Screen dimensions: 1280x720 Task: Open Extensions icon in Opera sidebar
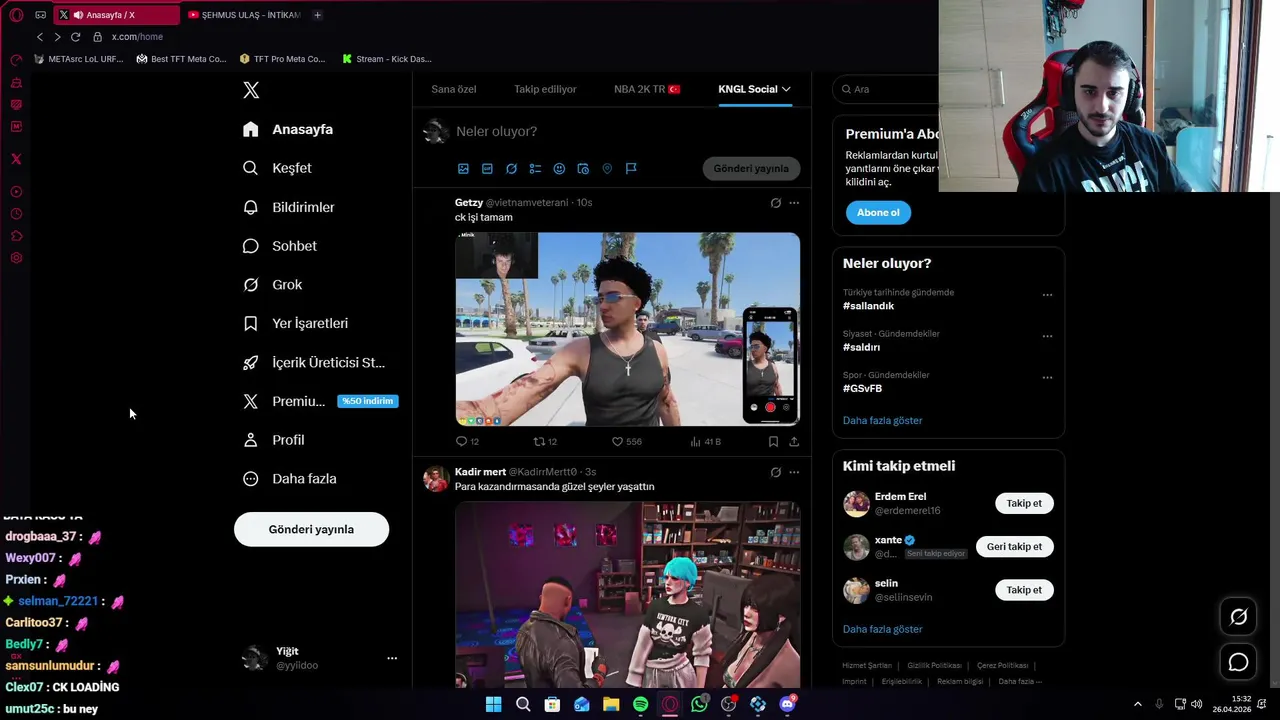[16, 236]
